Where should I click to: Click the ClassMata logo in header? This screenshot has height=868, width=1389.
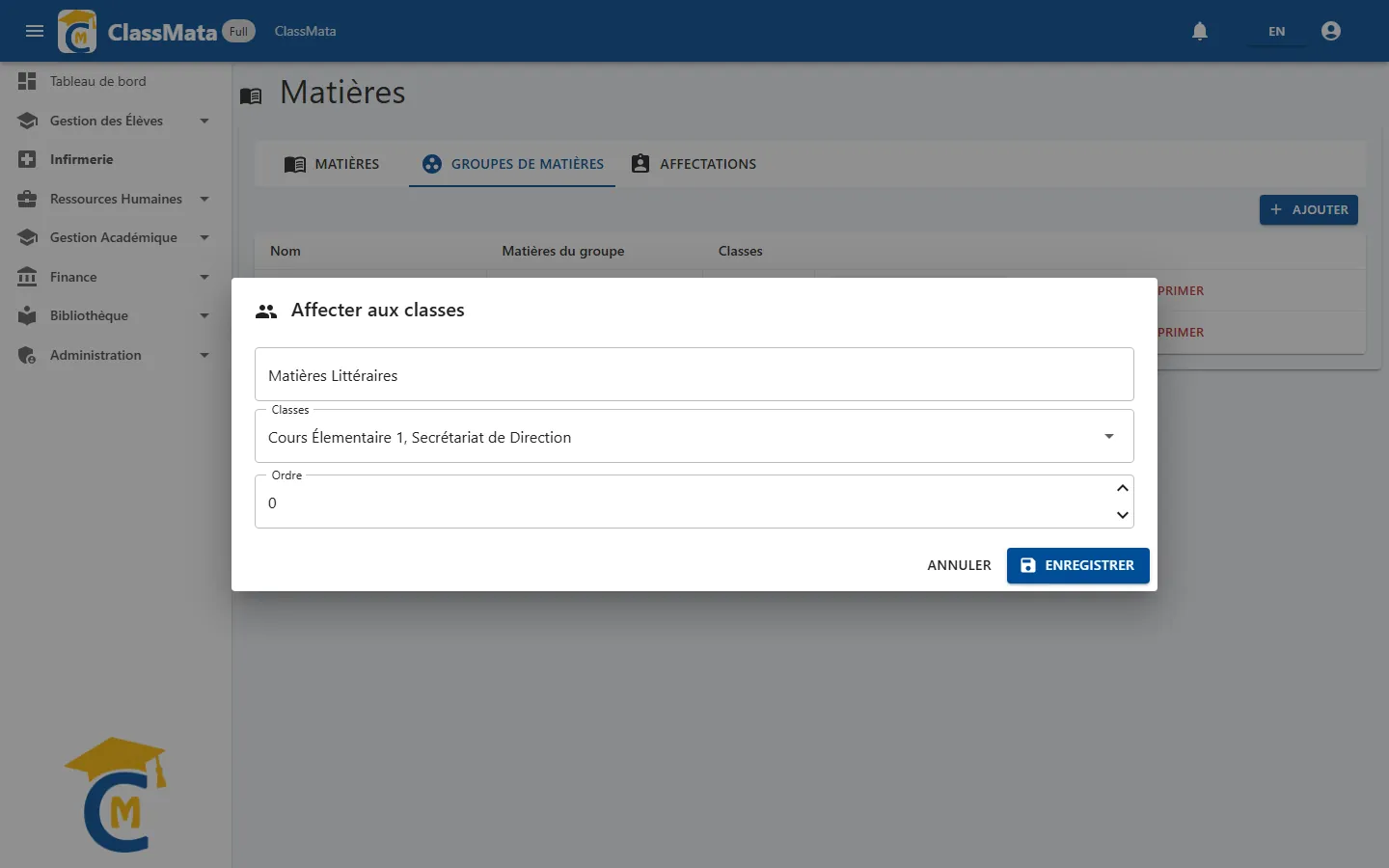[x=77, y=31]
